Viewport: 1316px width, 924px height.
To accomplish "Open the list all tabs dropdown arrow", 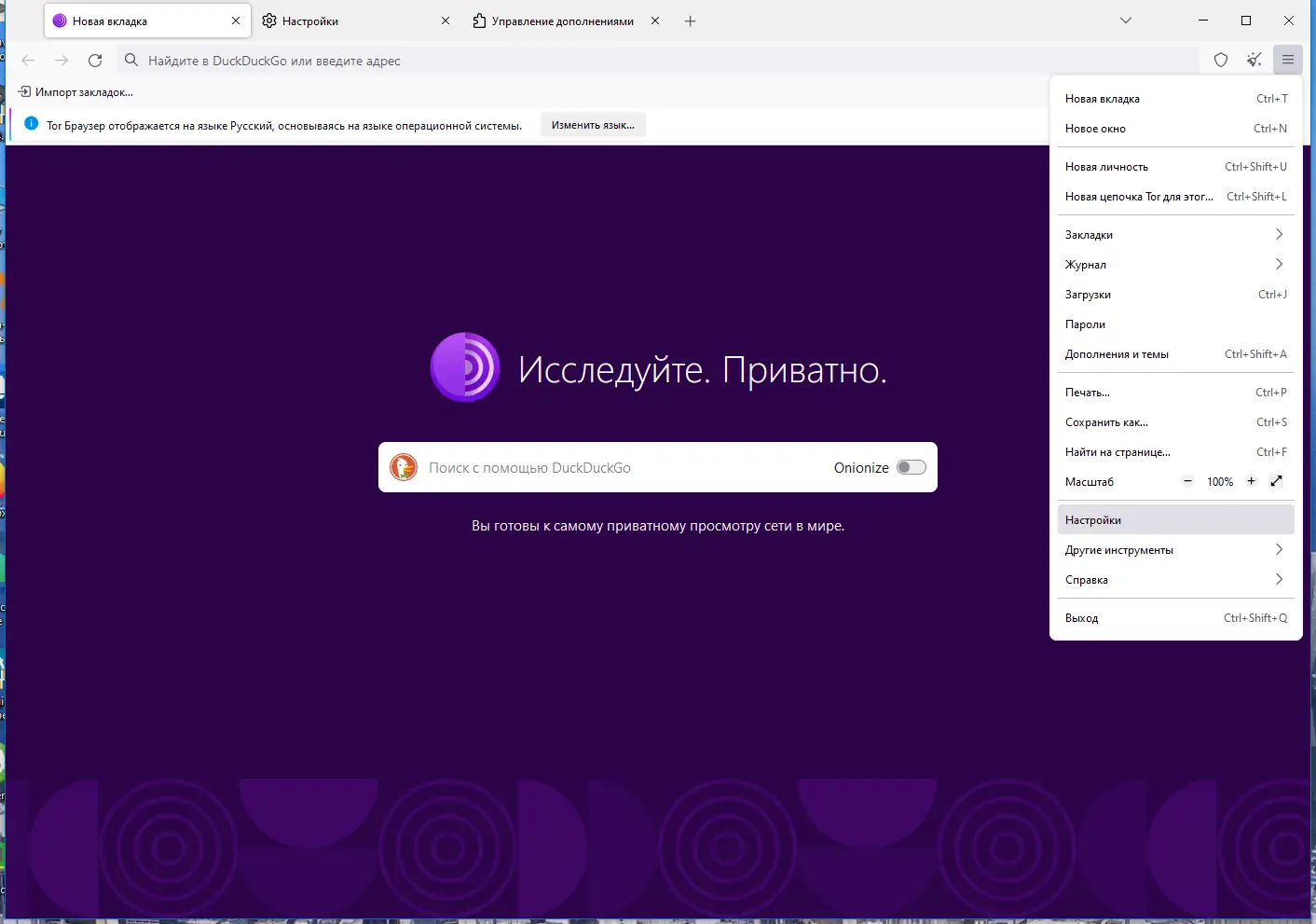I will [1126, 21].
